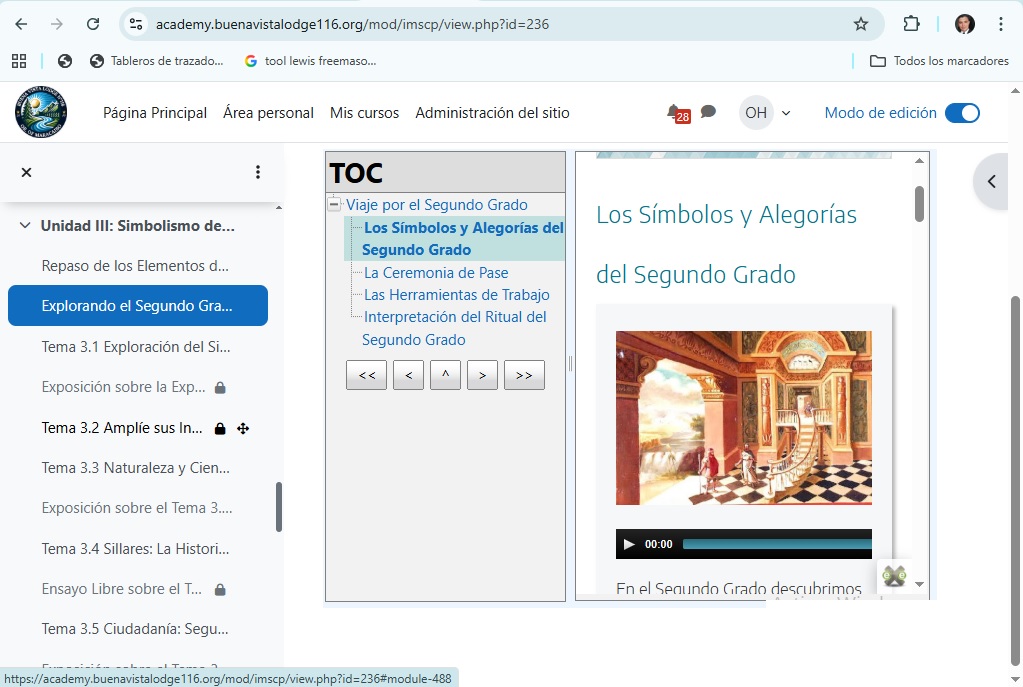This screenshot has height=687, width=1023.
Task: Click the move icon beside Tema 3.2
Action: [x=243, y=428]
